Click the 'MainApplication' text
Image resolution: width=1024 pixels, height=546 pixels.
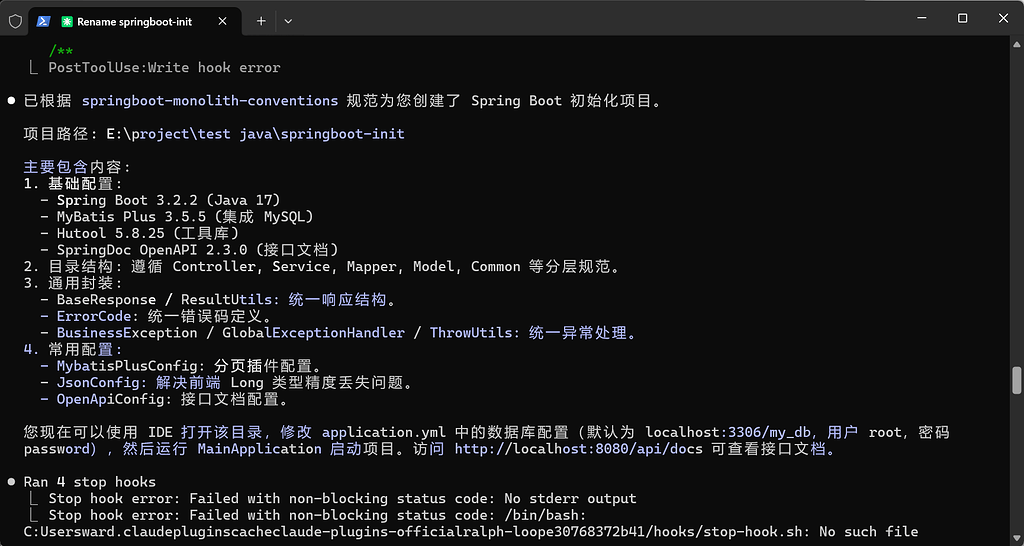pyautogui.click(x=259, y=449)
